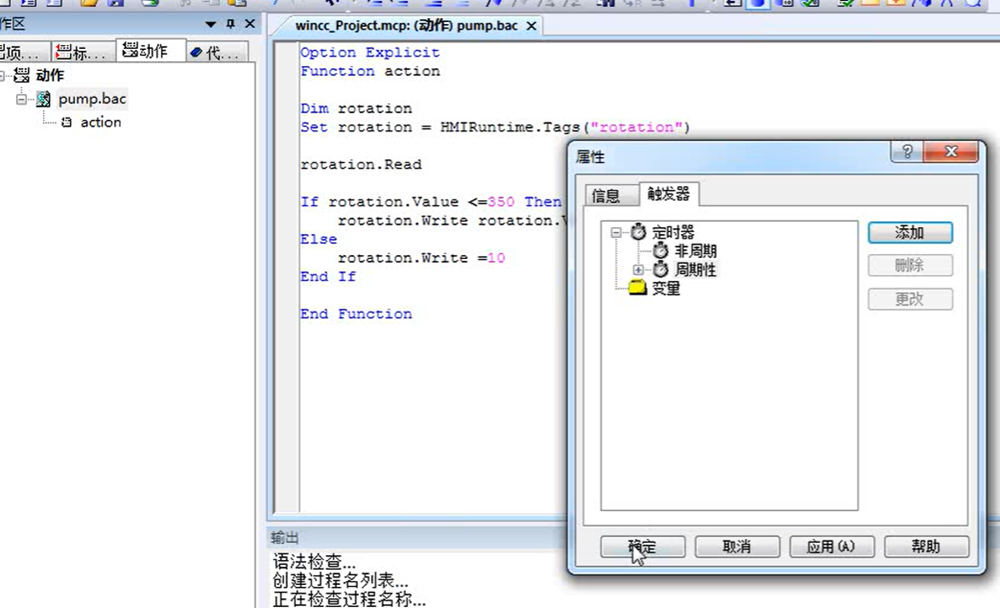1000x608 pixels.
Task: Collapse the 定时器 tree node
Action: point(616,233)
